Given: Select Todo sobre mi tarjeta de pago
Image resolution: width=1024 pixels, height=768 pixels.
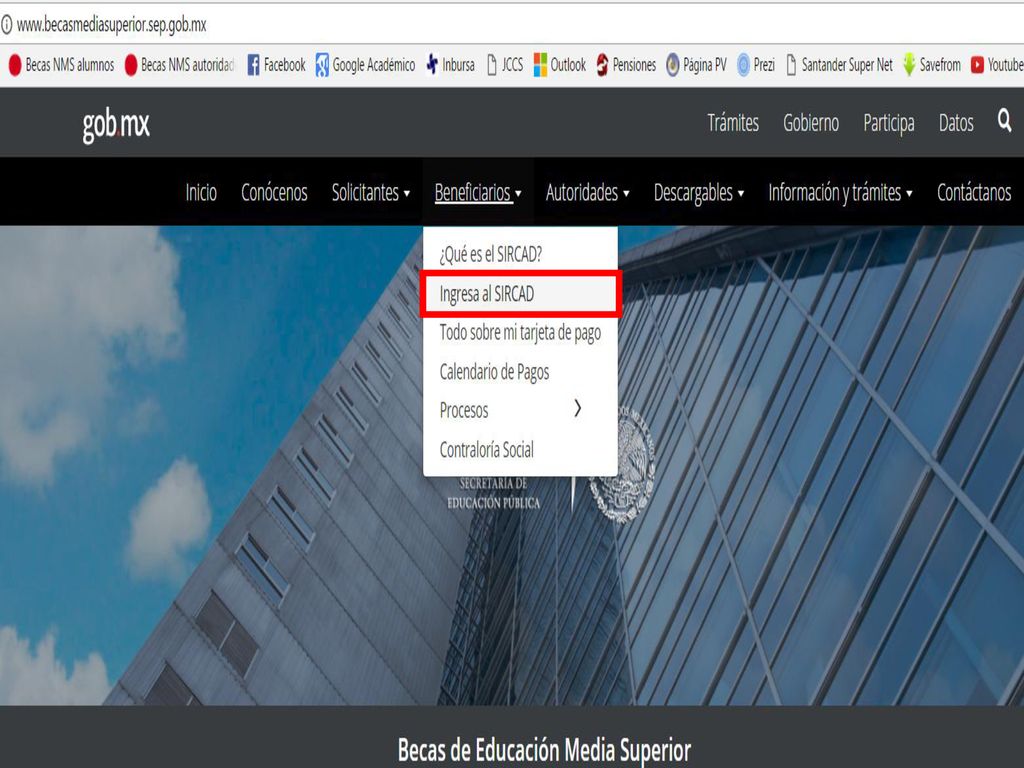Looking at the screenshot, I should click(520, 332).
